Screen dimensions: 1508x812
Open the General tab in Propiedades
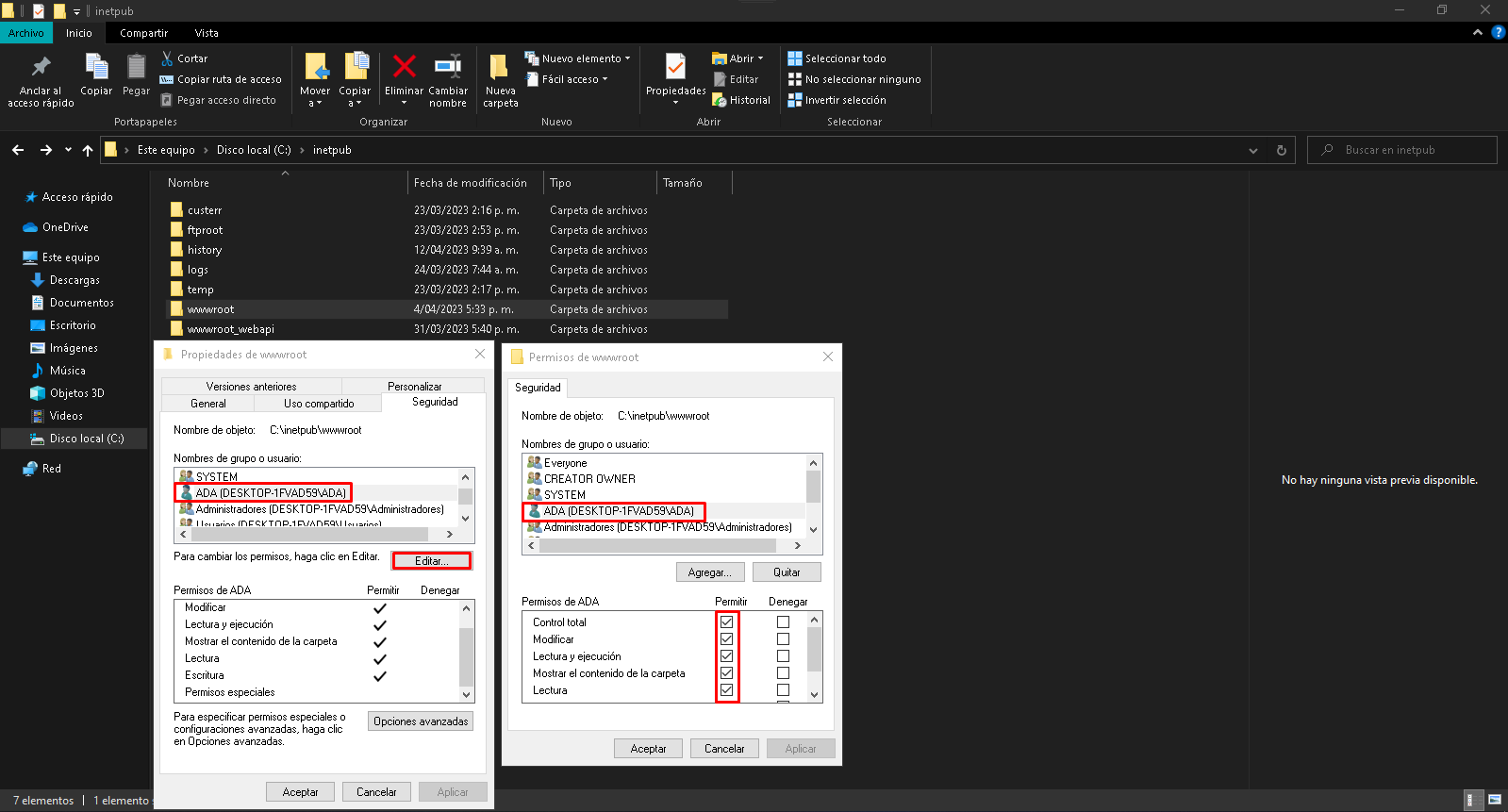[x=207, y=404]
